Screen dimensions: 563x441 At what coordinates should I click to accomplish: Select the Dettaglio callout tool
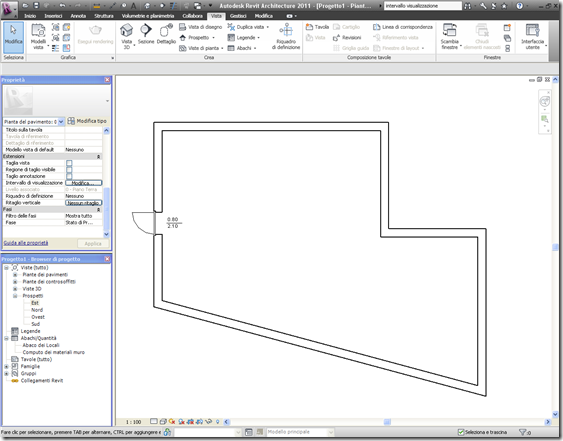166,34
